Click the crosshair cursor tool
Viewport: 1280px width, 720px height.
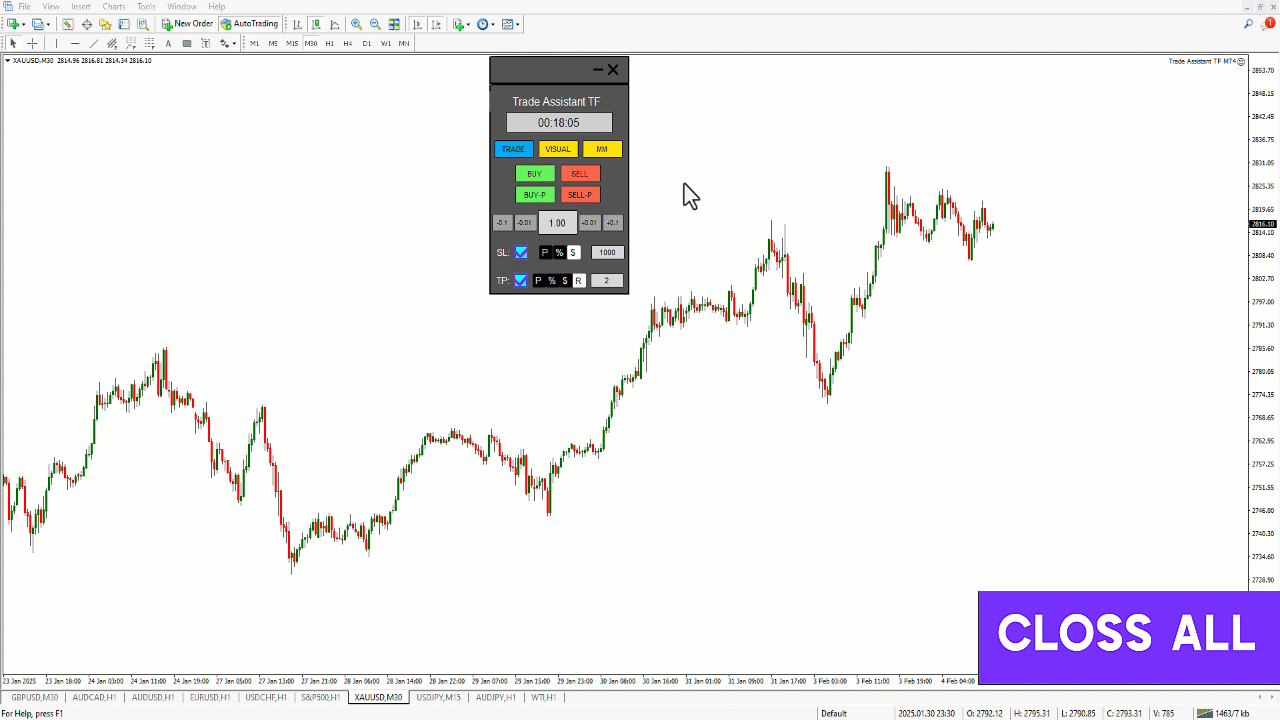32,43
